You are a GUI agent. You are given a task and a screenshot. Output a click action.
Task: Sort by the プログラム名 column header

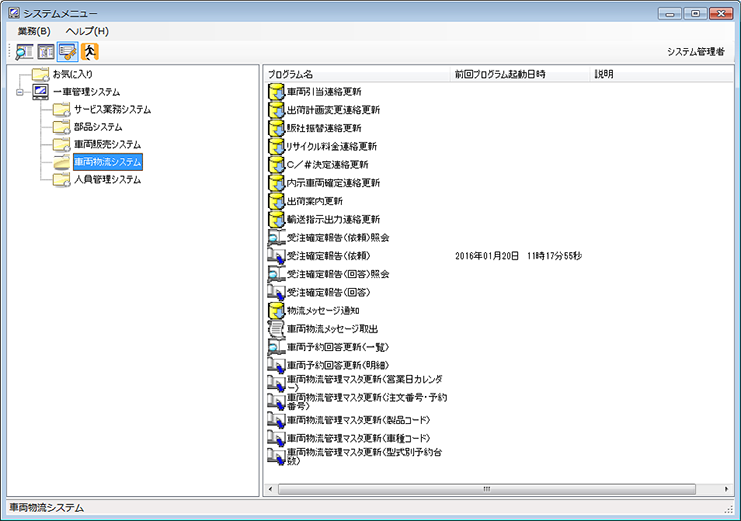pos(291,74)
